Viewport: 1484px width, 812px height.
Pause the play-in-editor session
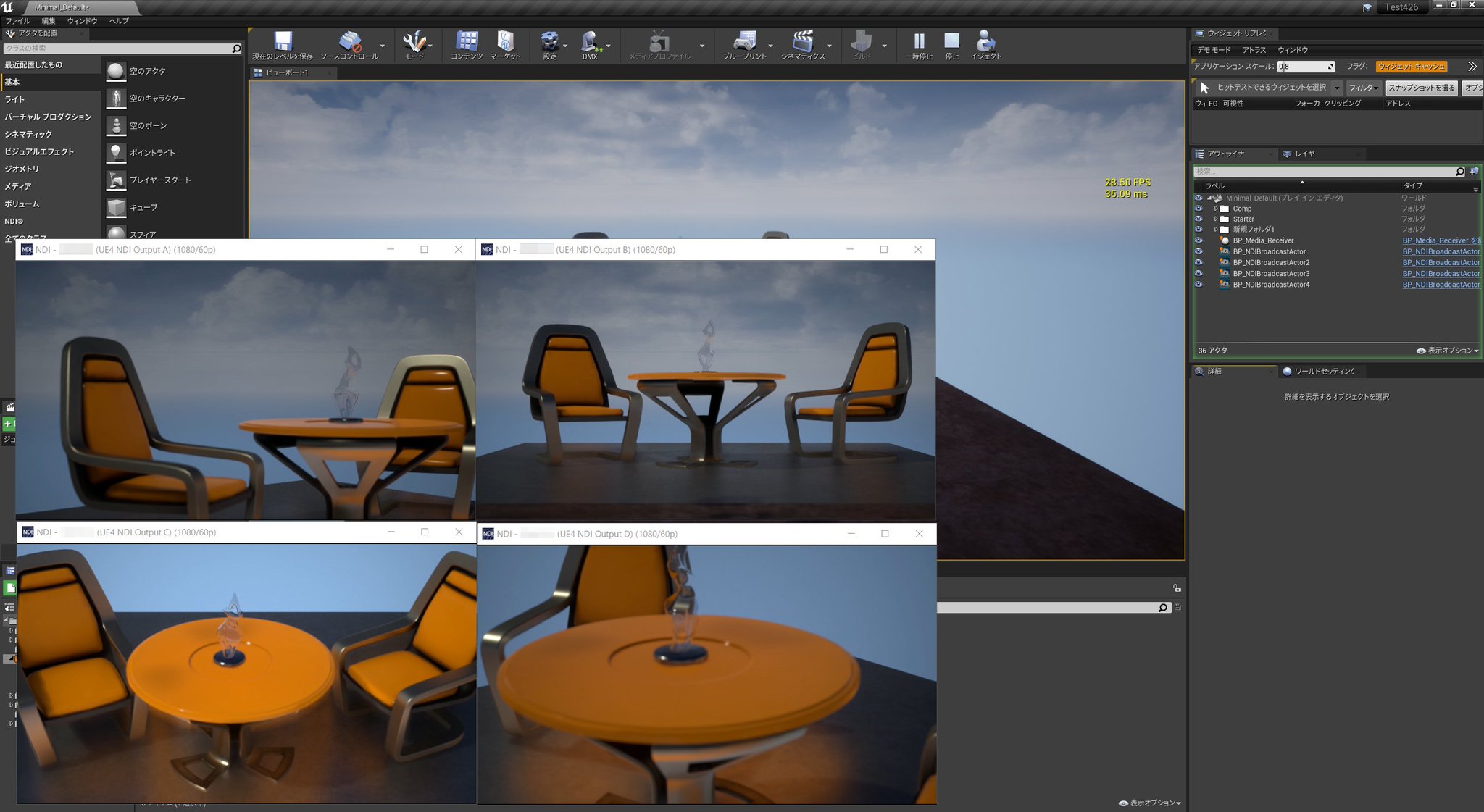pyautogui.click(x=918, y=41)
